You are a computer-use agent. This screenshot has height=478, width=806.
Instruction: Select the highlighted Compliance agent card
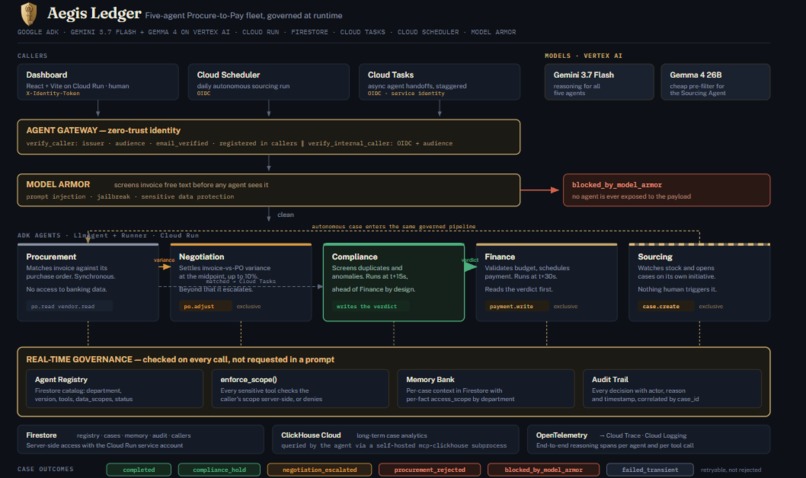coord(394,283)
